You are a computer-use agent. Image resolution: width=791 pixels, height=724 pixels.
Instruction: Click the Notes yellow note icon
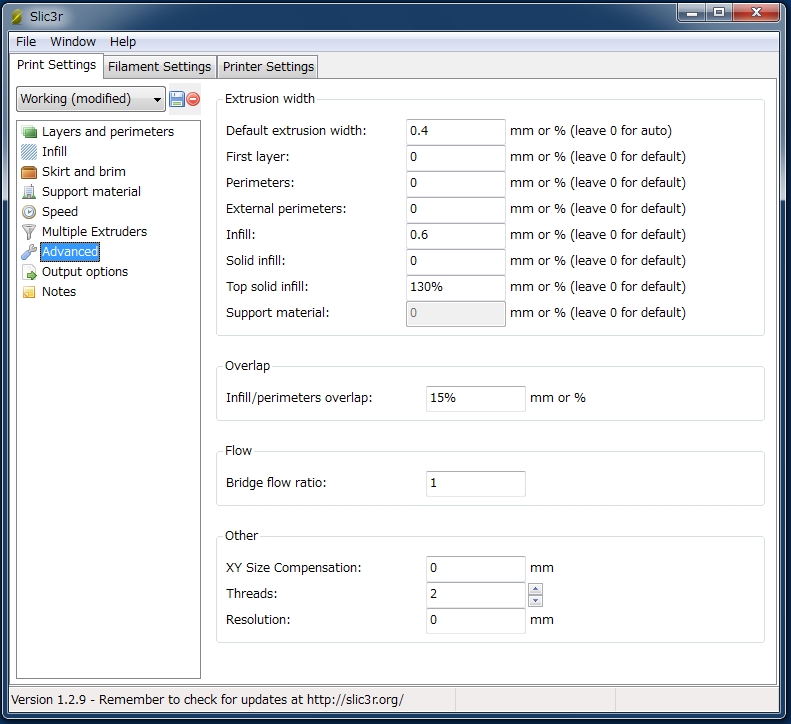coord(29,292)
